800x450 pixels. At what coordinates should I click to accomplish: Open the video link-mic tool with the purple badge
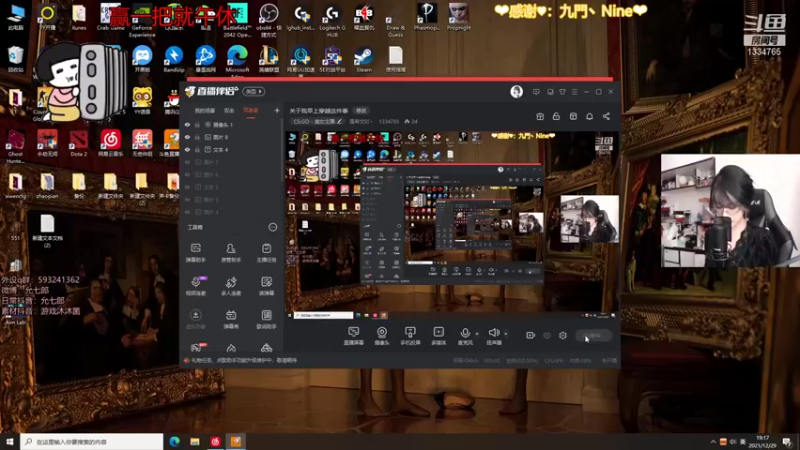pos(195,286)
